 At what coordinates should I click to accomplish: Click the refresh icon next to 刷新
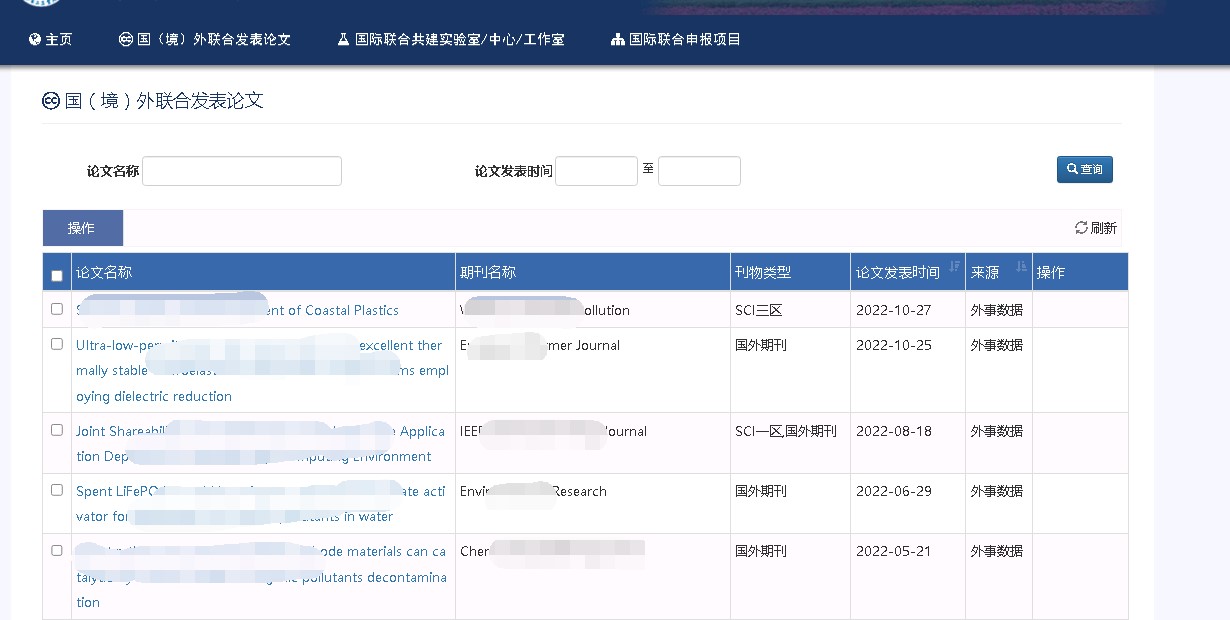coord(1081,228)
